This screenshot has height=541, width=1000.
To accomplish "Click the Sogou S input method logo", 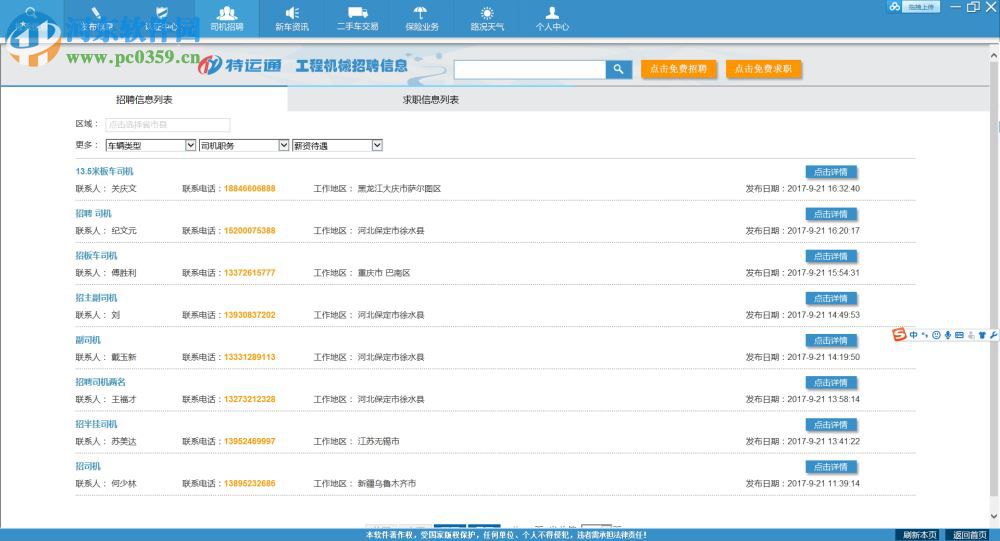I will [899, 334].
